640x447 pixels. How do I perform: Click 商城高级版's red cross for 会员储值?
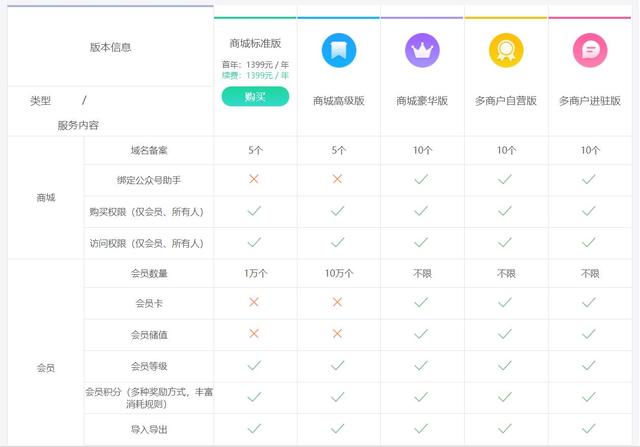tap(337, 334)
